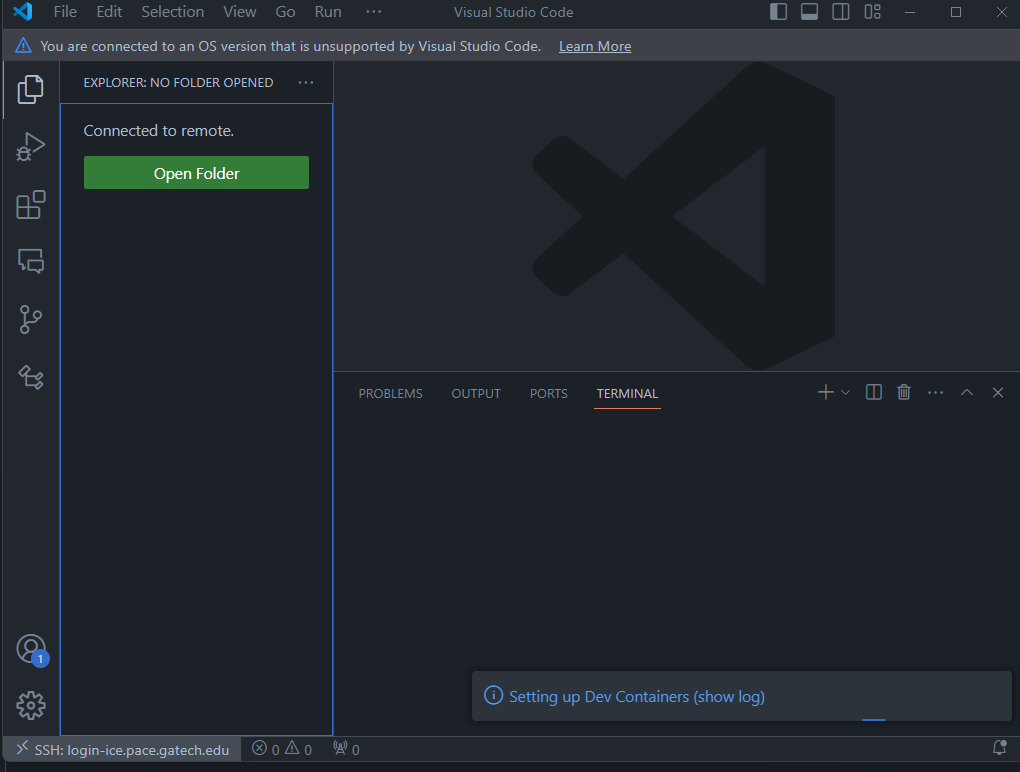
Task: Expand the Explorer views and more actions menu
Action: [x=306, y=83]
